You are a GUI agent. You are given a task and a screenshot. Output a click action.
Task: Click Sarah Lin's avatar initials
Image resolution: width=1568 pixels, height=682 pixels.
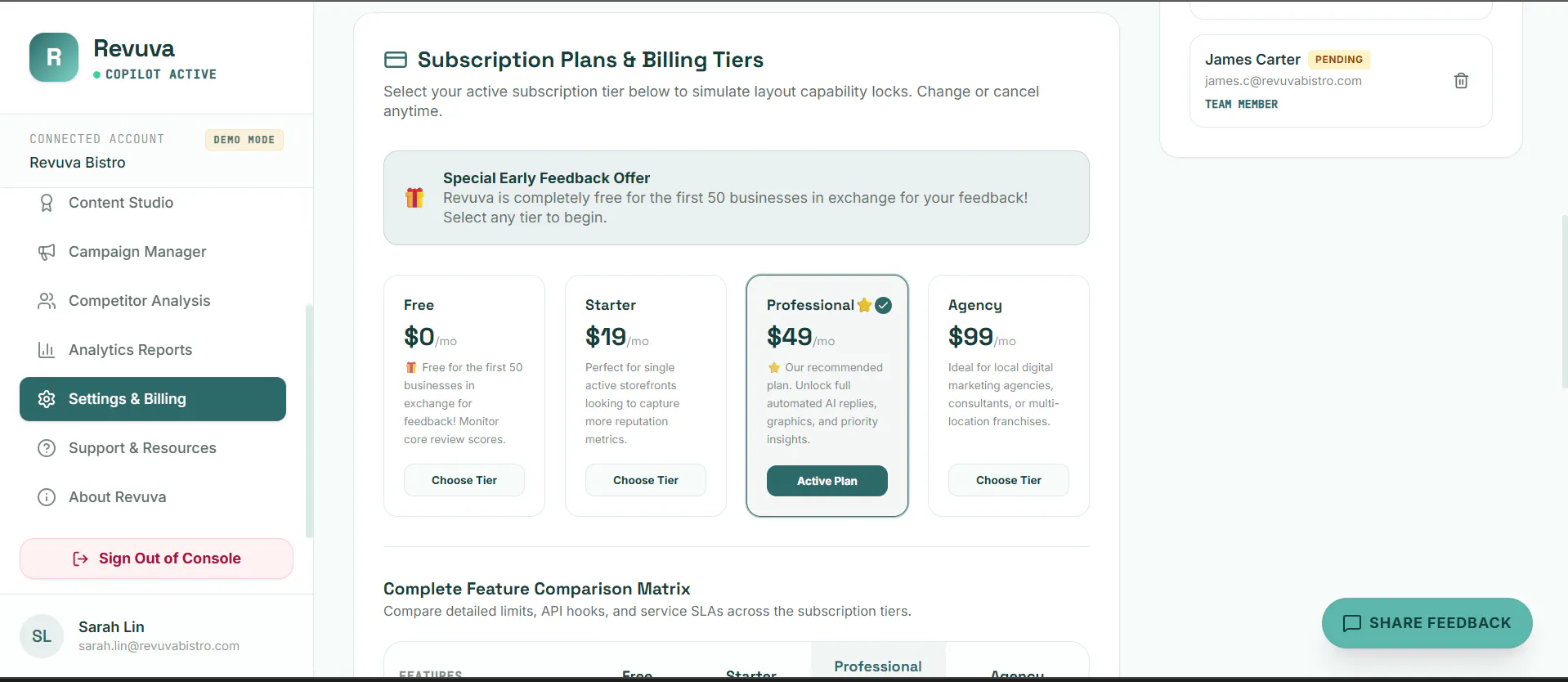point(42,636)
